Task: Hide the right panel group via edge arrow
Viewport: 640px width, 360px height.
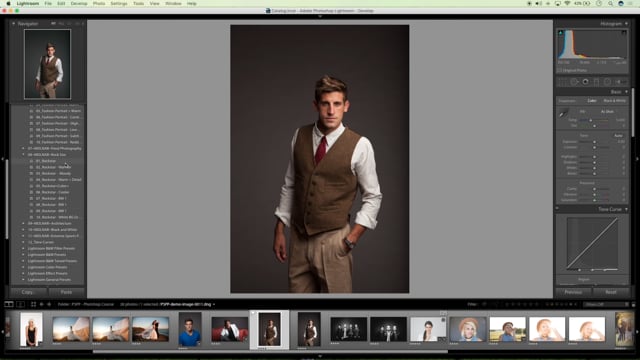Action: pyautogui.click(x=638, y=159)
